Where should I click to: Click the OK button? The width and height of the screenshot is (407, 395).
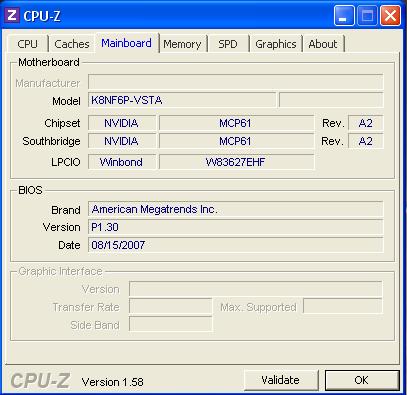pyautogui.click(x=362, y=380)
